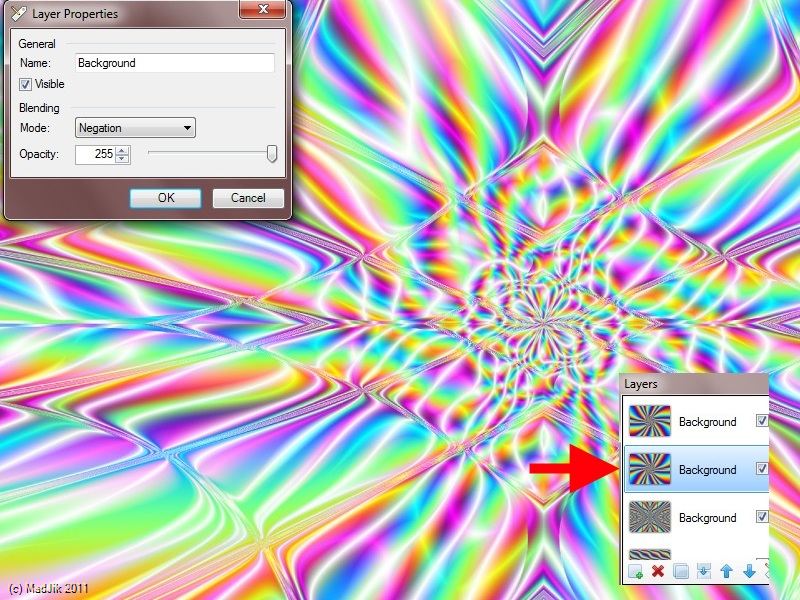Close the Layer Properties dialog
This screenshot has width=800, height=600.
(263, 9)
